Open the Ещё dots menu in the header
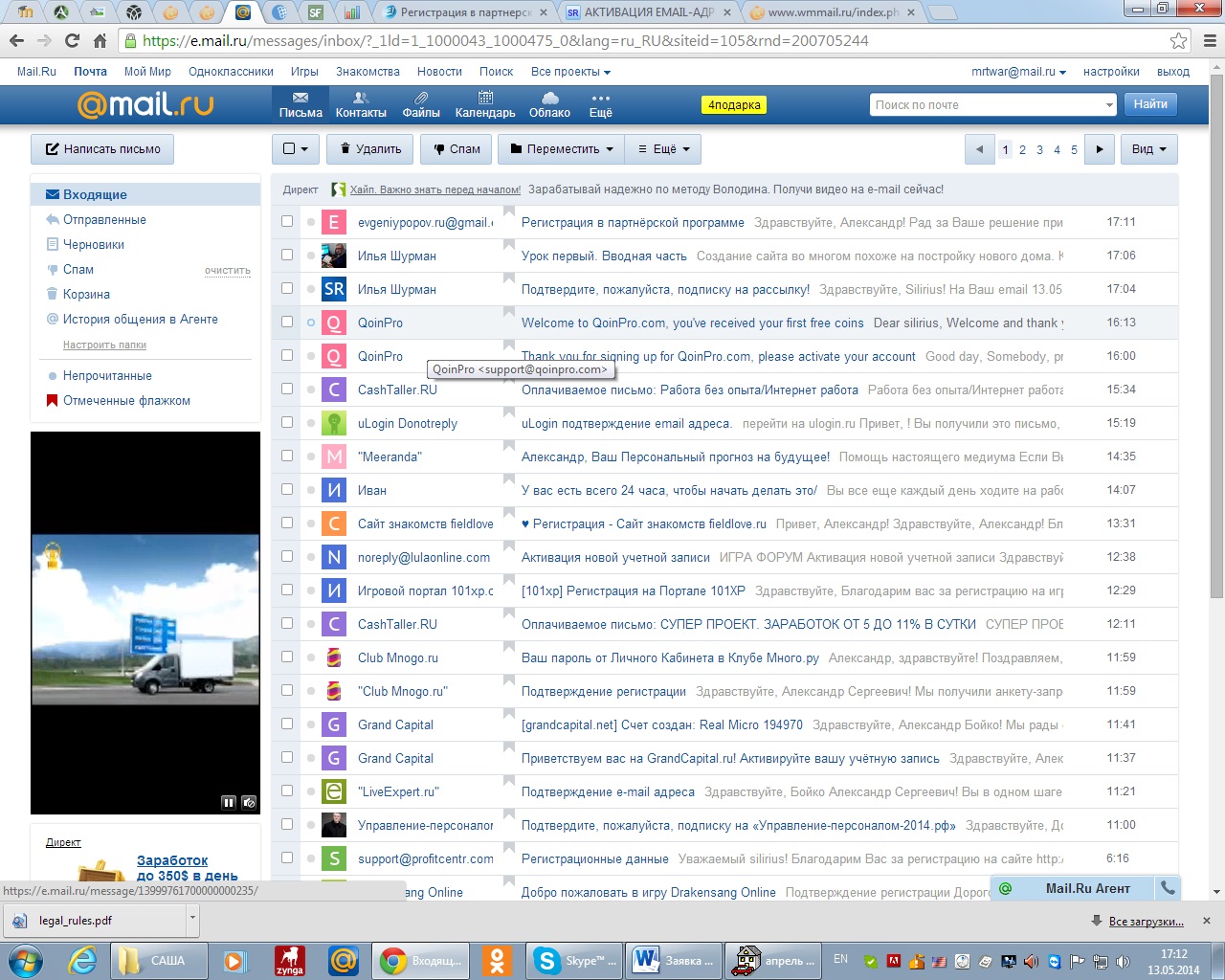Viewport: 1225px width, 980px height. pos(601,104)
